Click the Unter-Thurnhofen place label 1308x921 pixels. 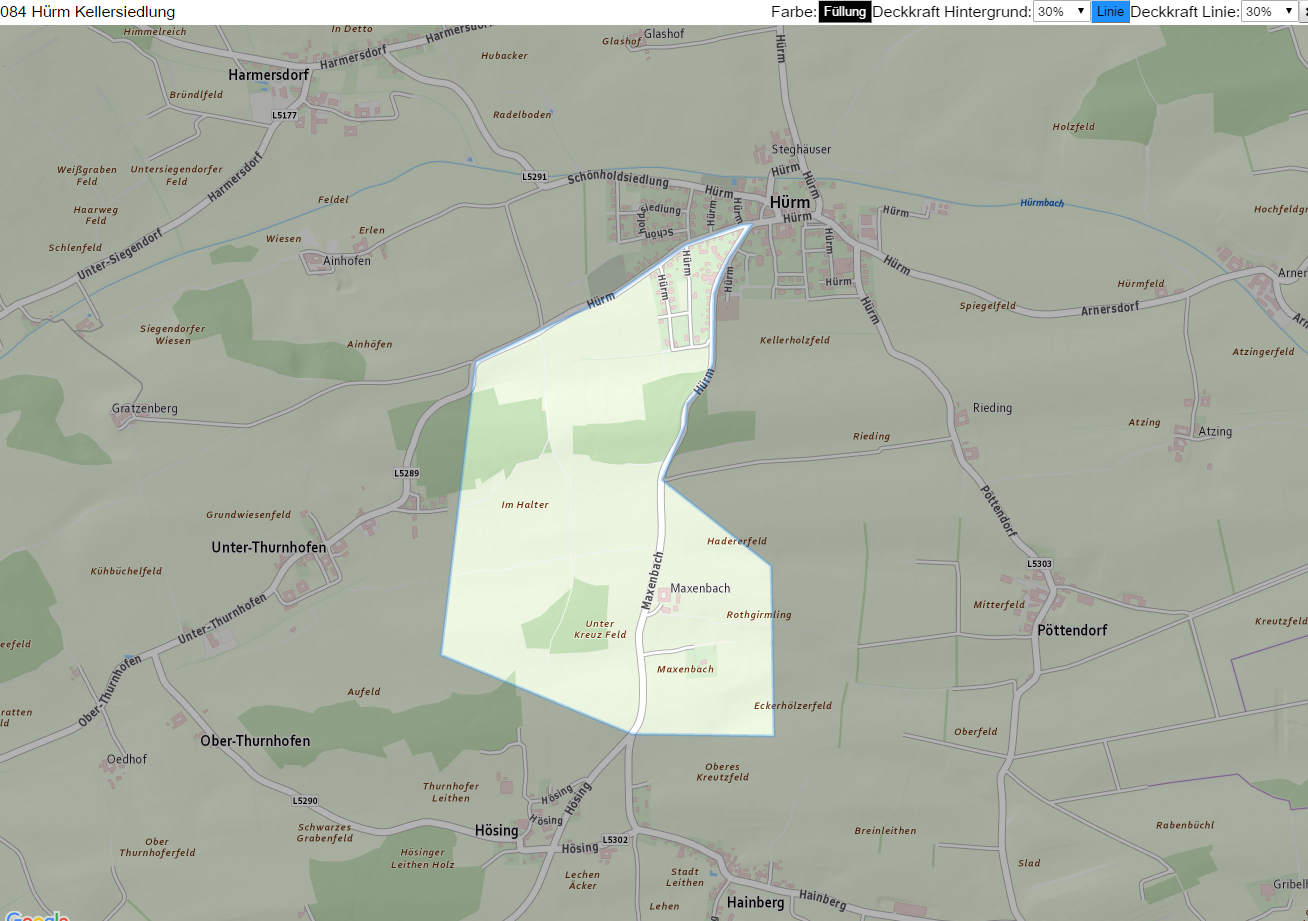pos(269,547)
